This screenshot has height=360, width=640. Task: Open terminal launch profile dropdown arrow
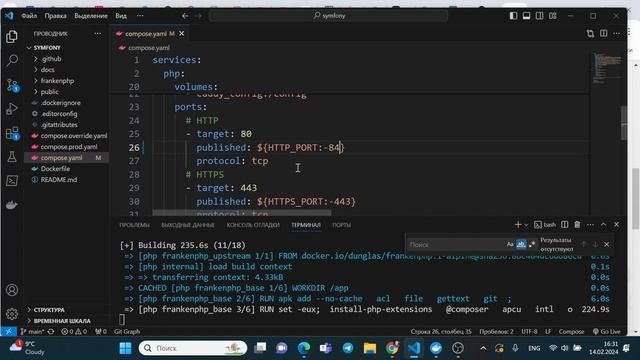[x=527, y=225]
